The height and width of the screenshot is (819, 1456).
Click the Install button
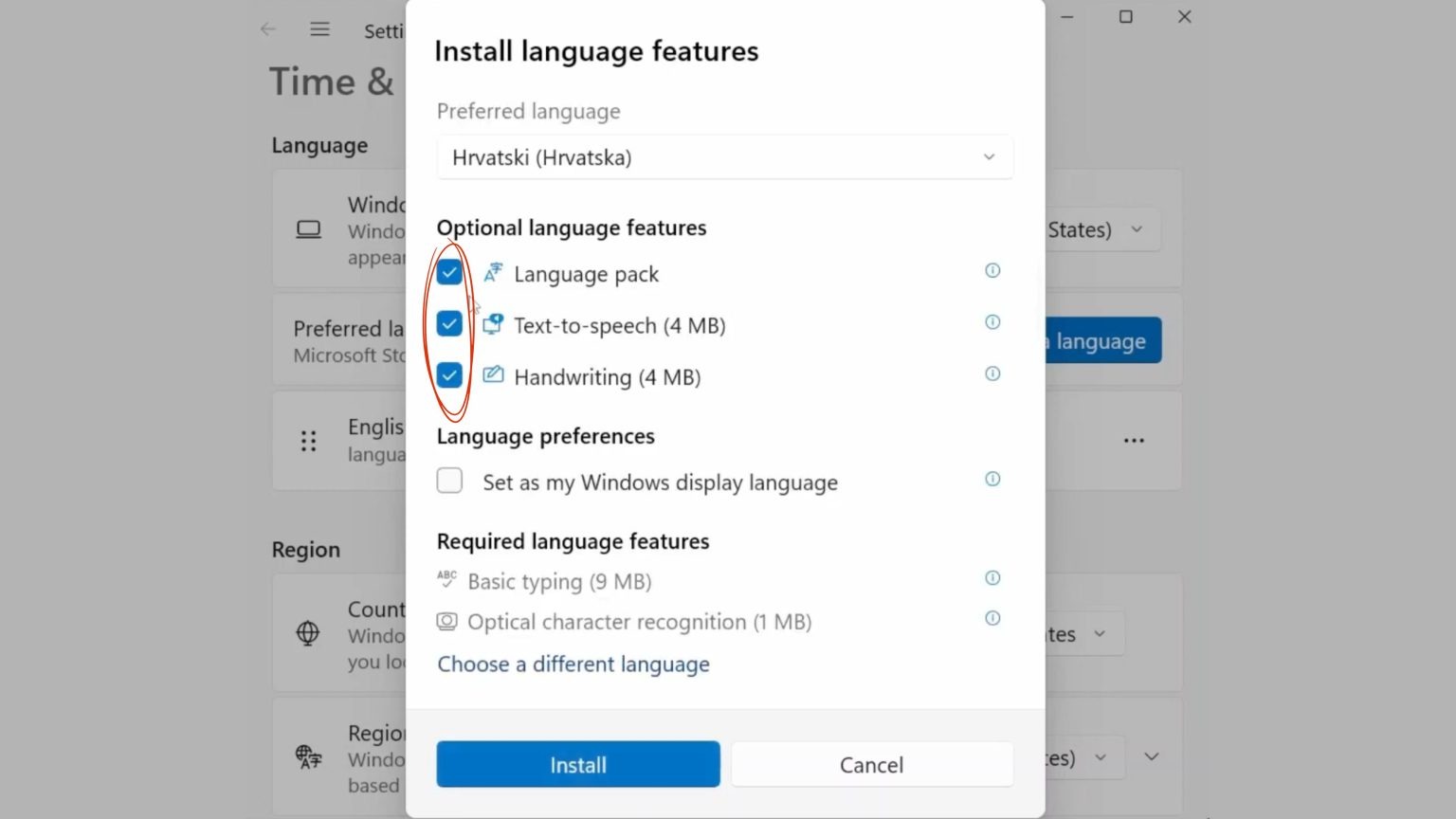(x=578, y=764)
